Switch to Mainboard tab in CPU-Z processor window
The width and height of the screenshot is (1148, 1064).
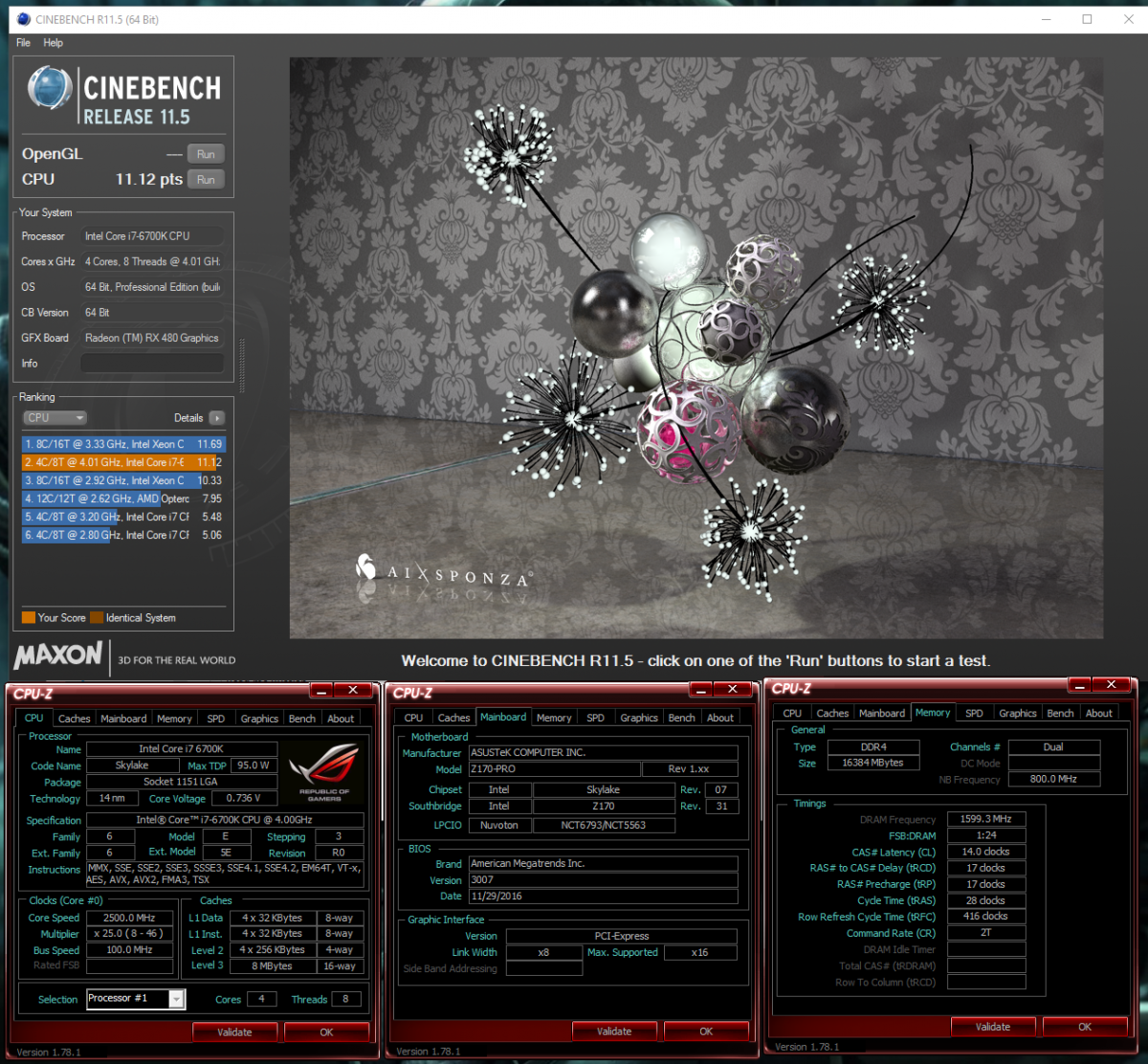pyautogui.click(x=124, y=719)
